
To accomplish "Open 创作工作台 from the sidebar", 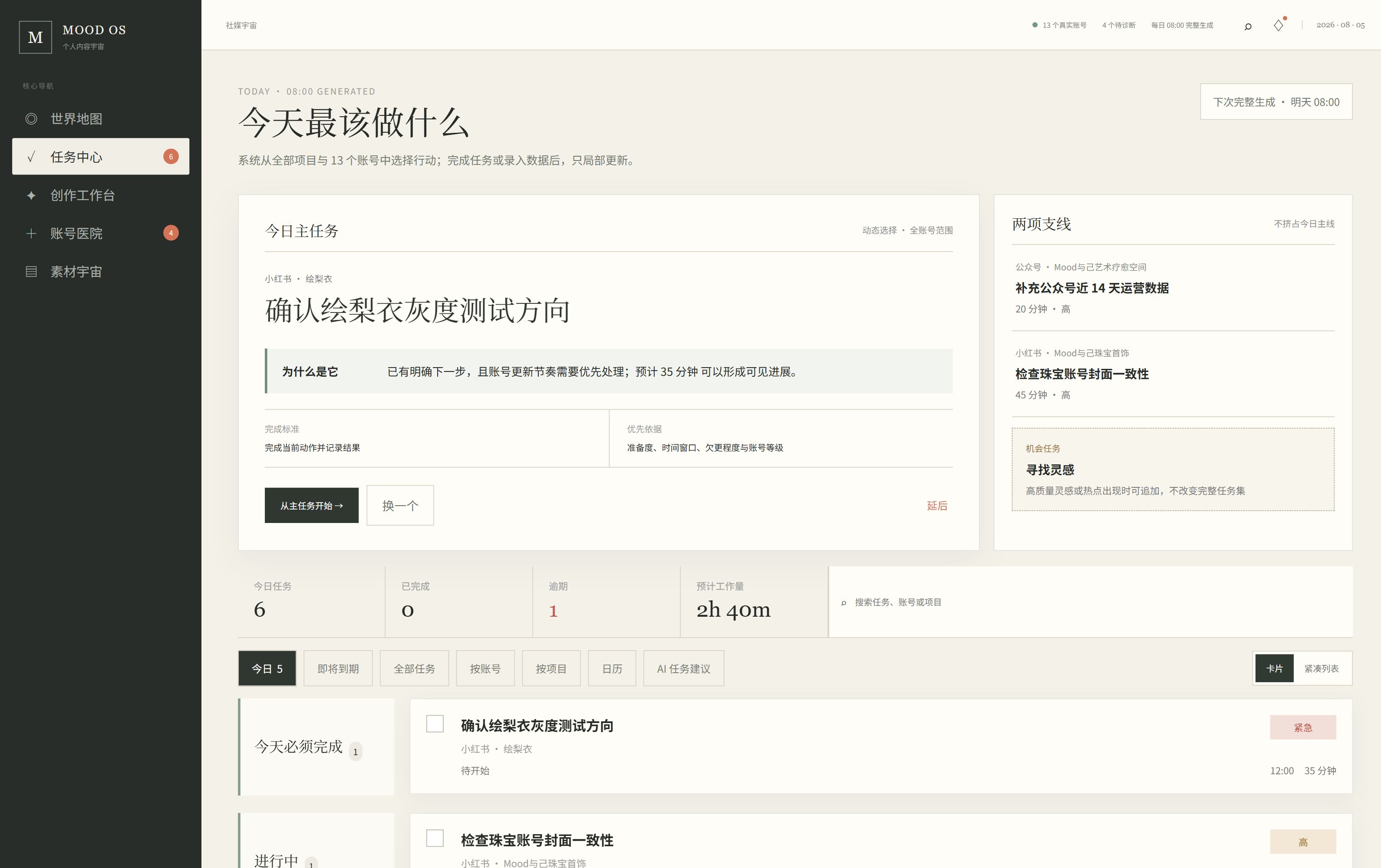I will [x=100, y=195].
